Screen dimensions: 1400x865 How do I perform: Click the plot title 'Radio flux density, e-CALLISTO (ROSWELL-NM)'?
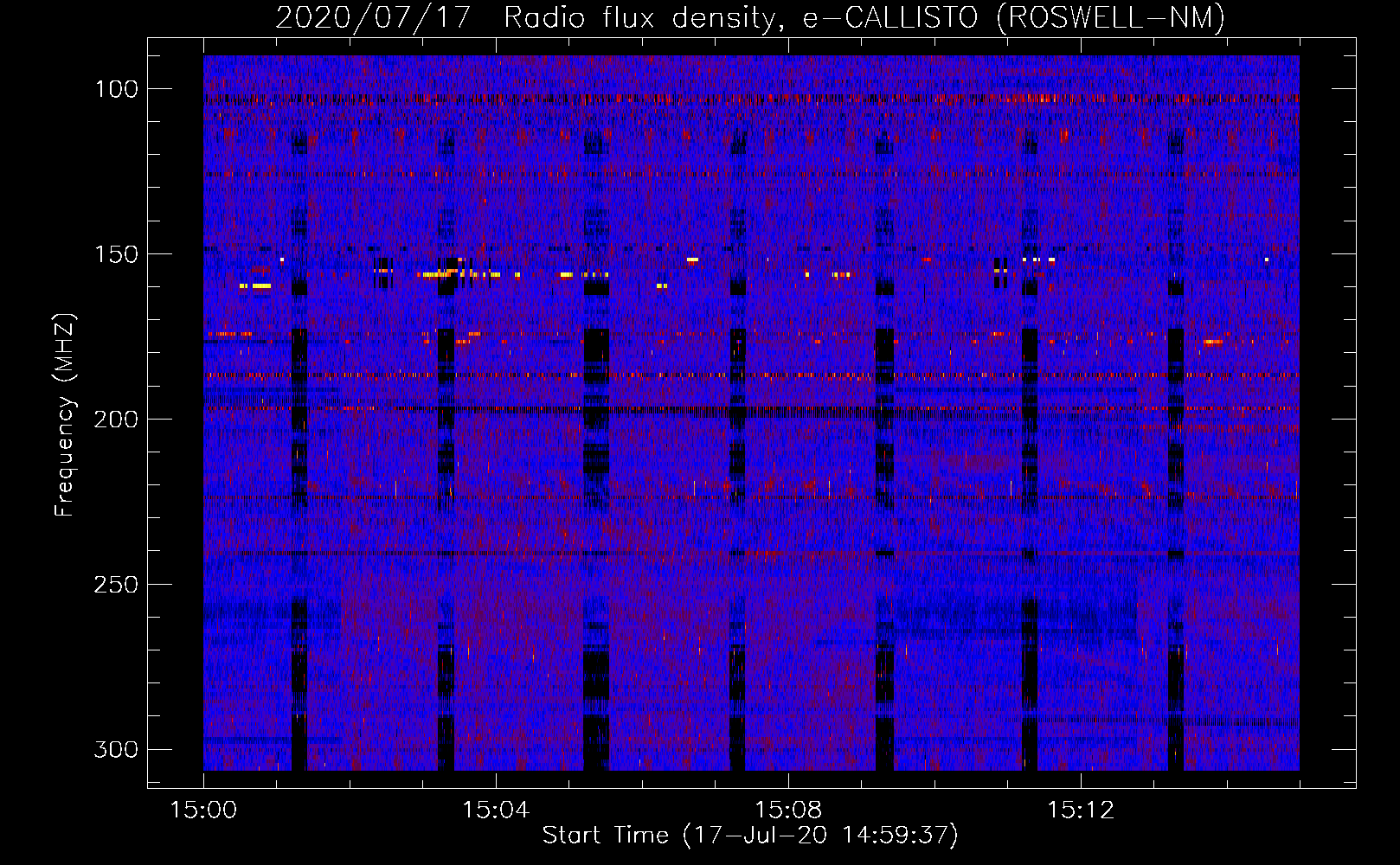pos(864,18)
